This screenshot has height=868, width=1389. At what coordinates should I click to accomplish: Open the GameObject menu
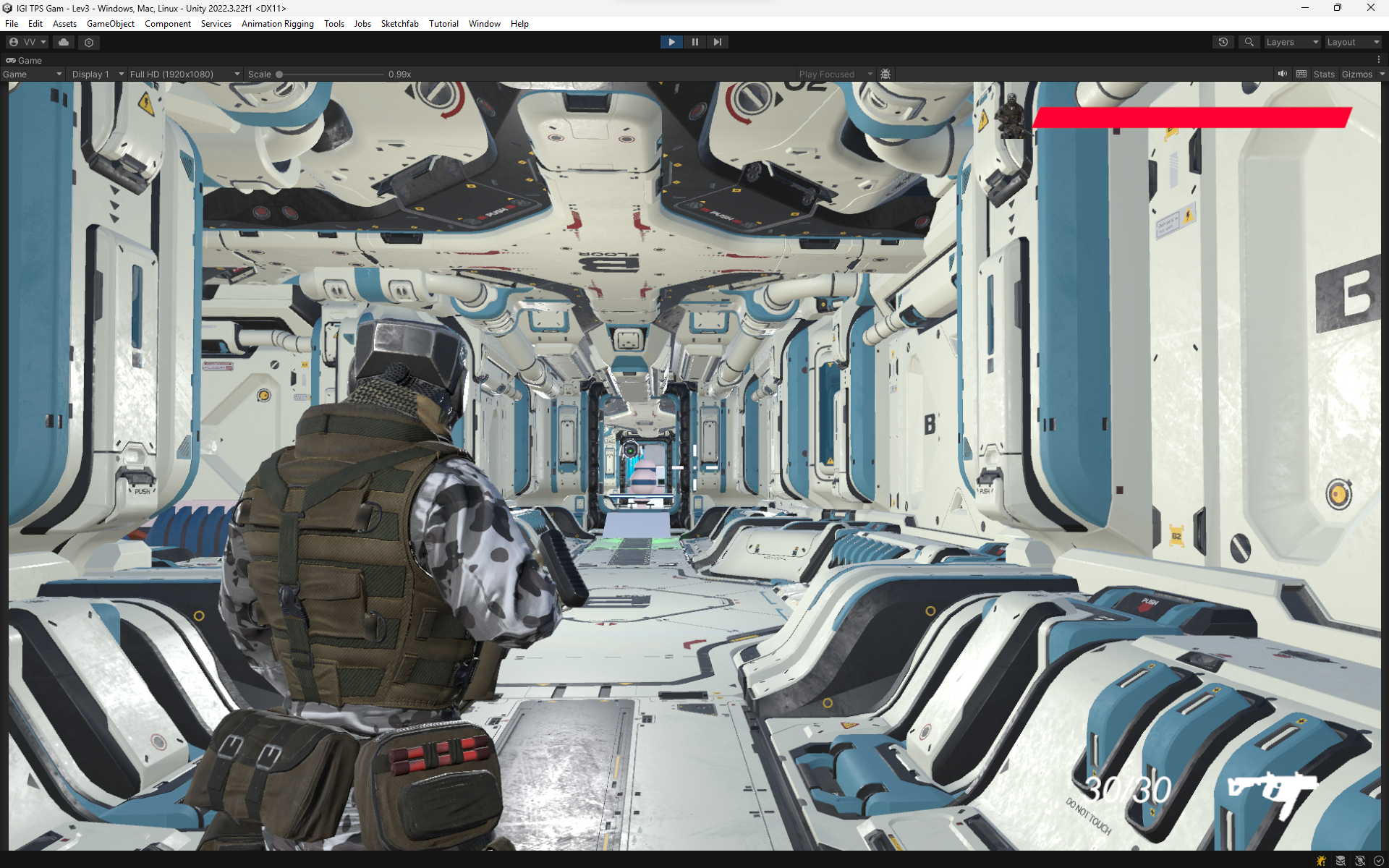point(110,24)
